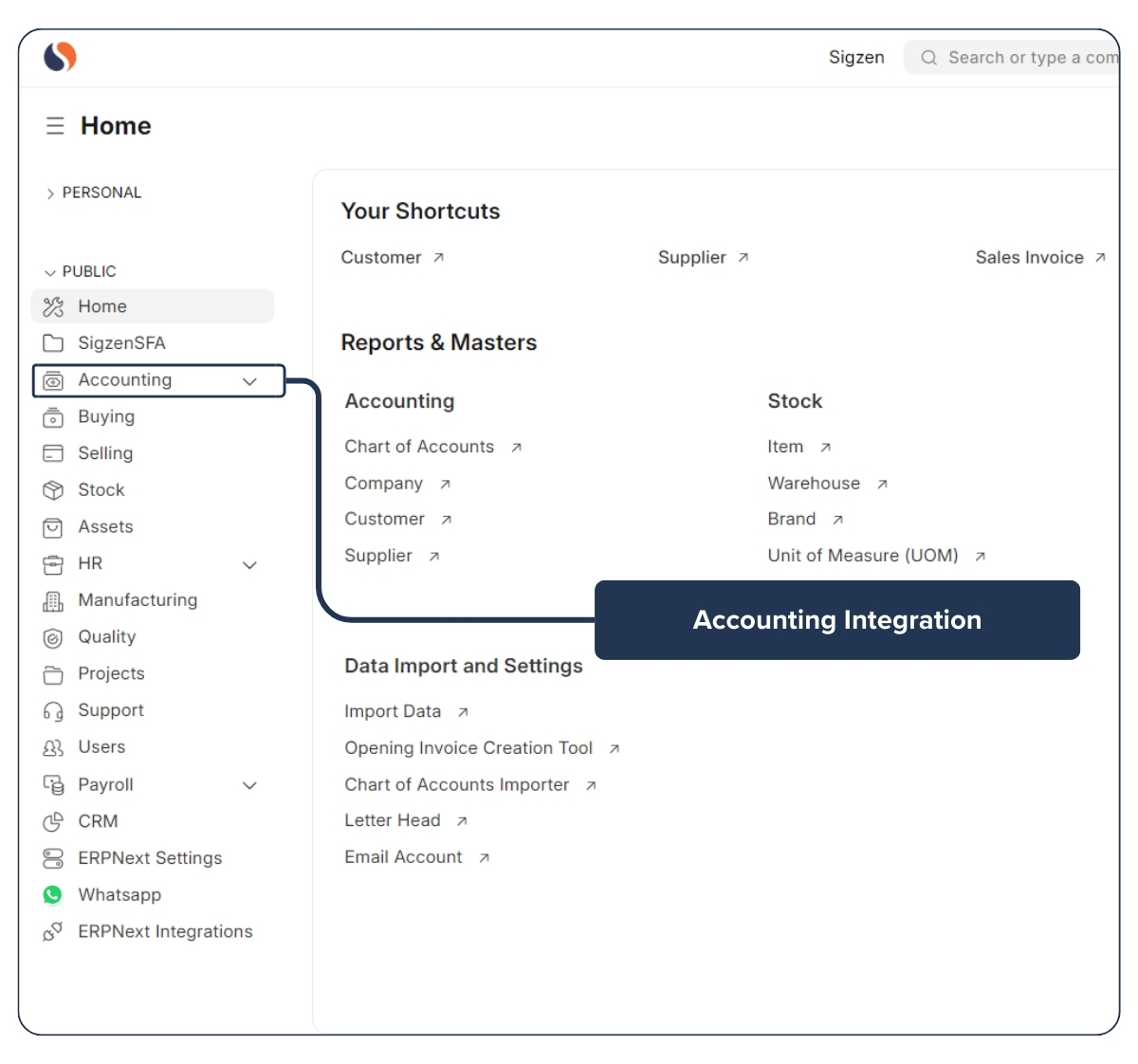
Task: Select the Buying icon in the sidebar
Action: [52, 417]
